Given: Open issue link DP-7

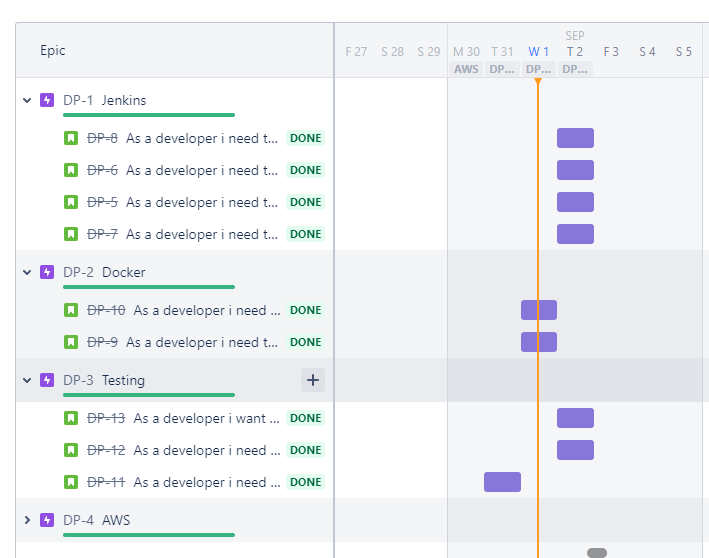Looking at the screenshot, I should [102, 235].
